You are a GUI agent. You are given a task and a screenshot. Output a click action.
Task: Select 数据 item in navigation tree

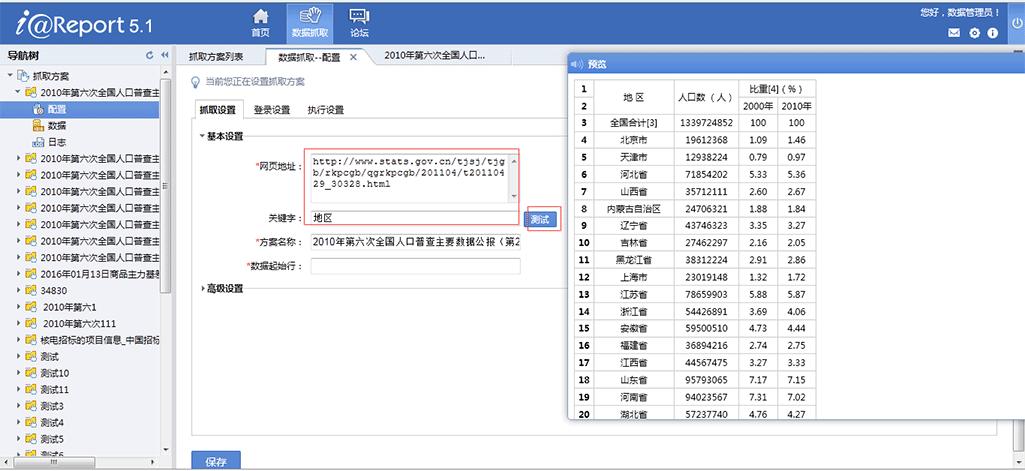[x=57, y=125]
